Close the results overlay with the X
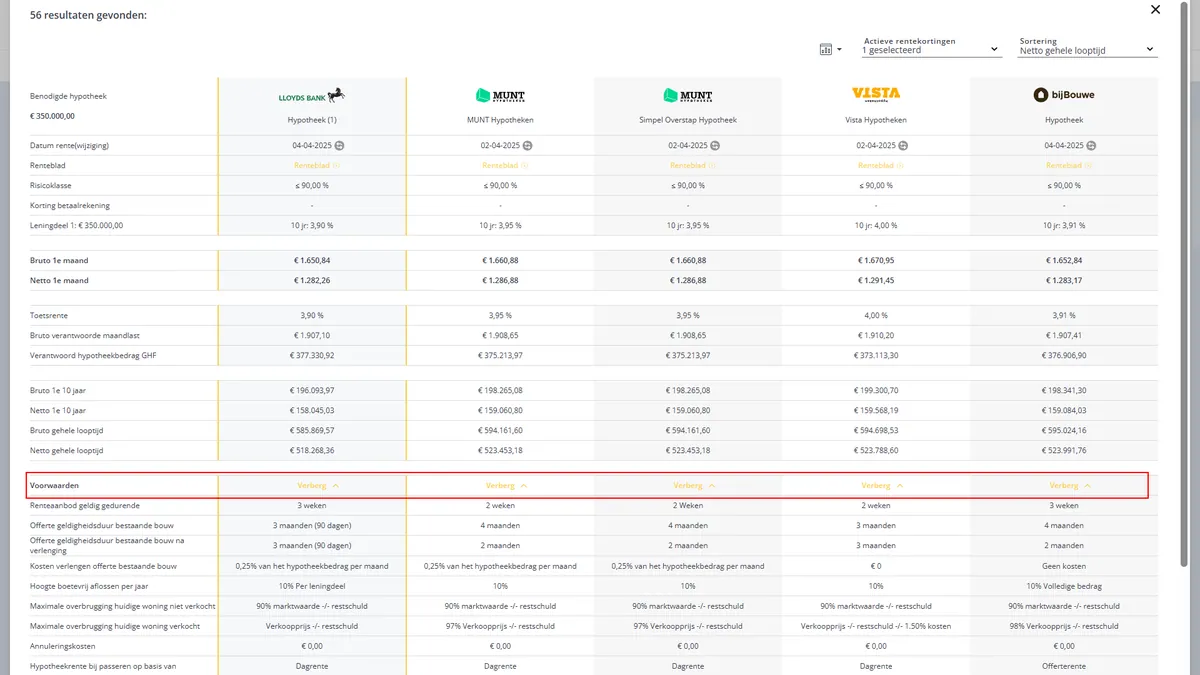 pyautogui.click(x=1155, y=10)
